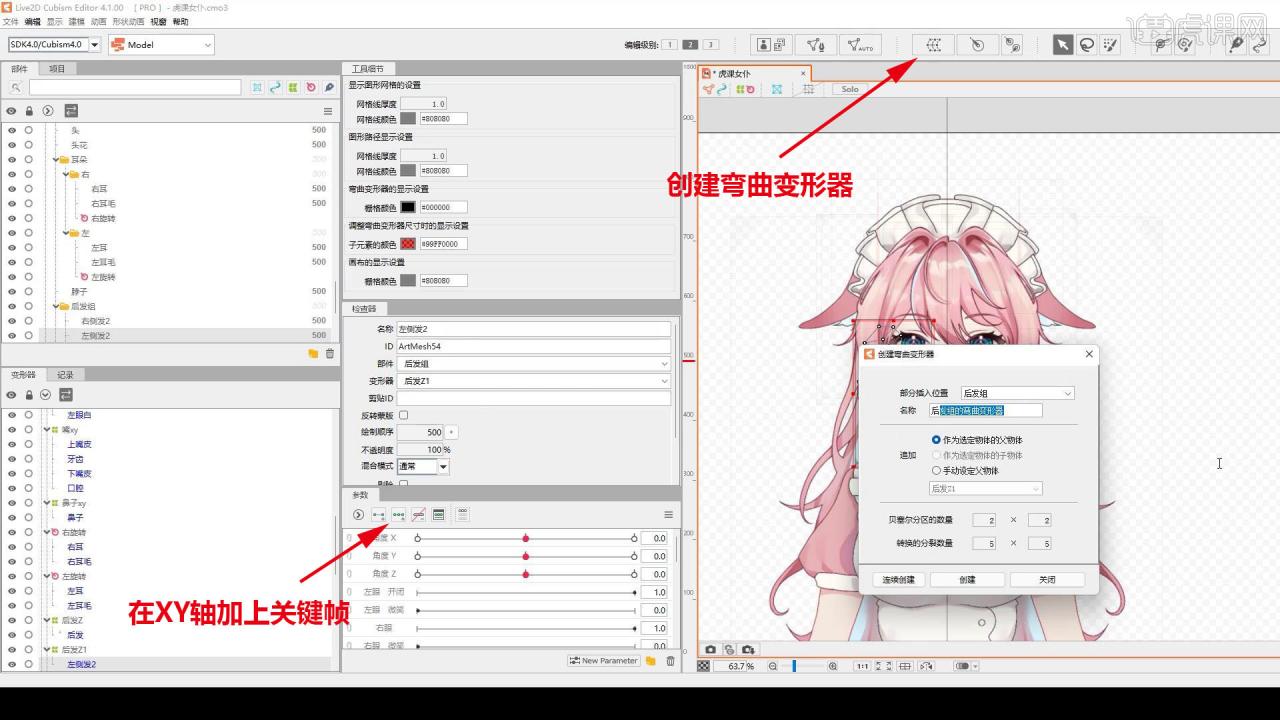Image resolution: width=1280 pixels, height=720 pixels.
Task: Select the 手动设定父物体 radio option
Action: tap(936, 471)
